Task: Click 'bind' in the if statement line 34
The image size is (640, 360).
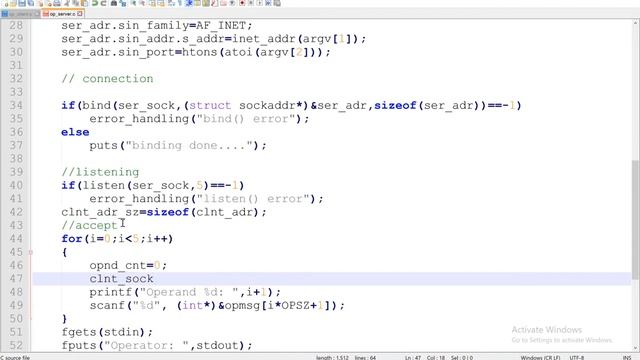Action: (x=97, y=105)
